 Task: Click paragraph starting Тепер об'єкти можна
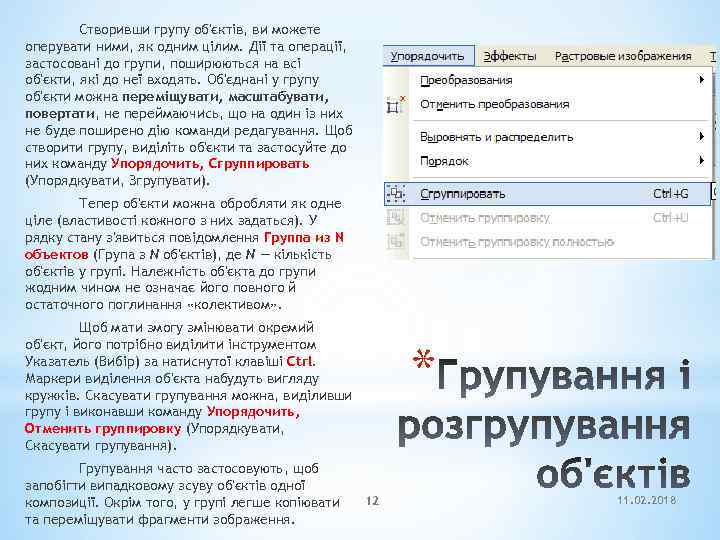coord(185,254)
